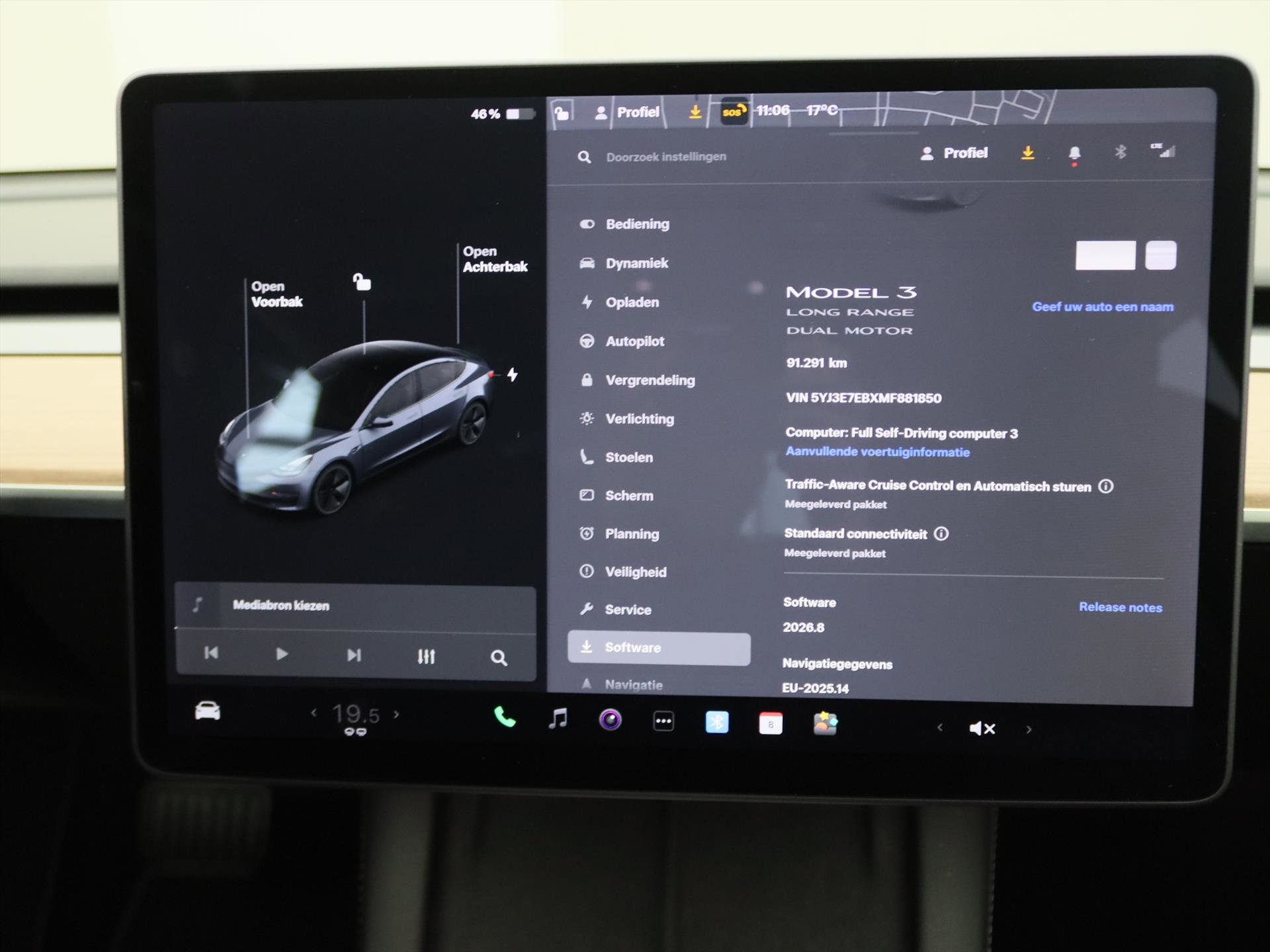Open Profiel in the top status bar
1270x952 pixels.
[x=626, y=112]
